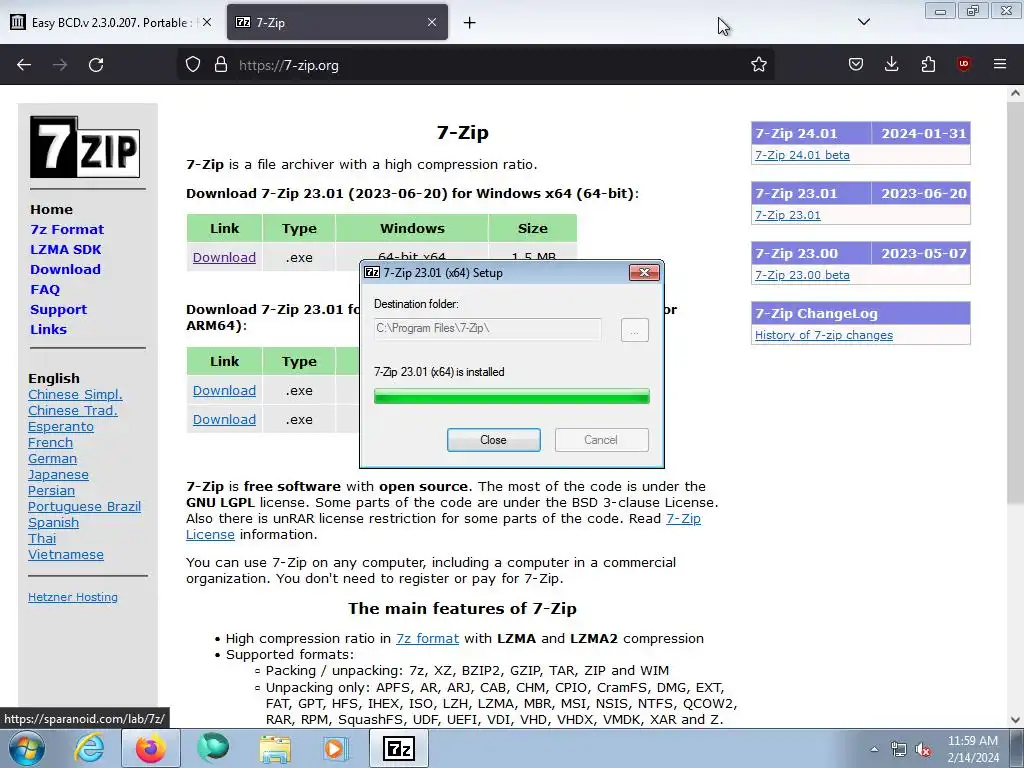
Task: Click the muted volume tray icon
Action: [923, 750]
